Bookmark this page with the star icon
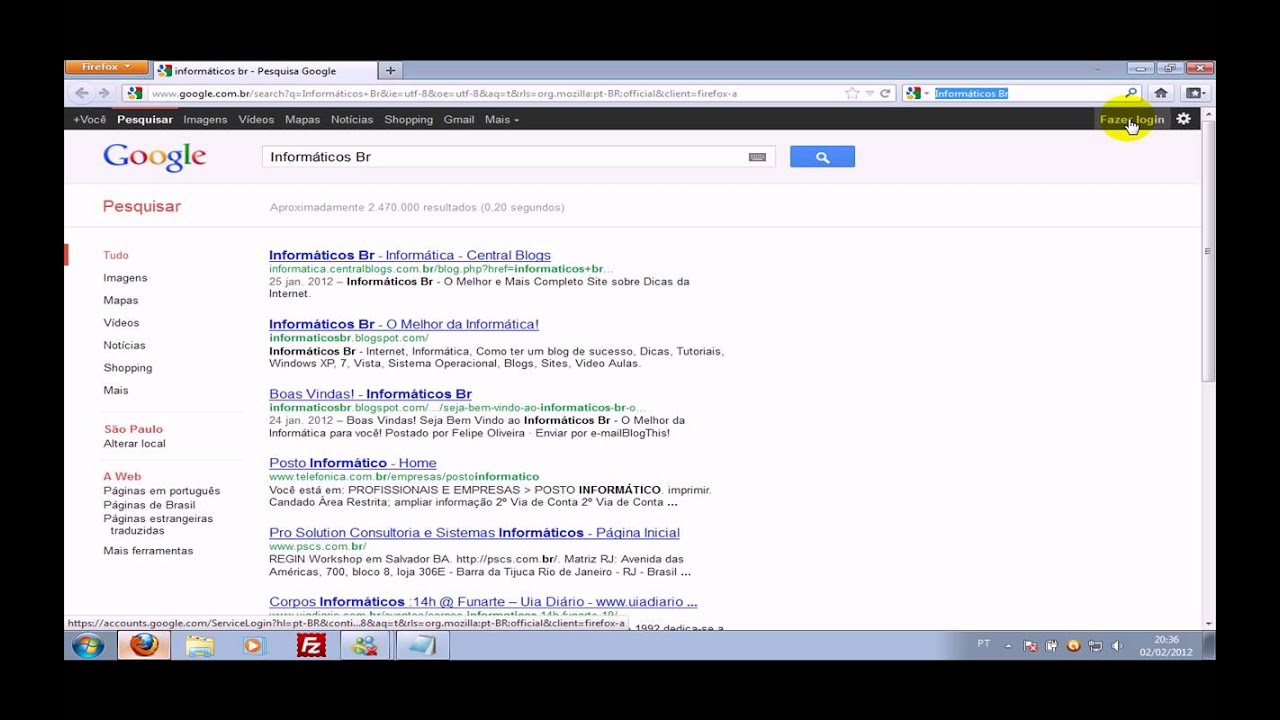The height and width of the screenshot is (720, 1280). click(852, 93)
